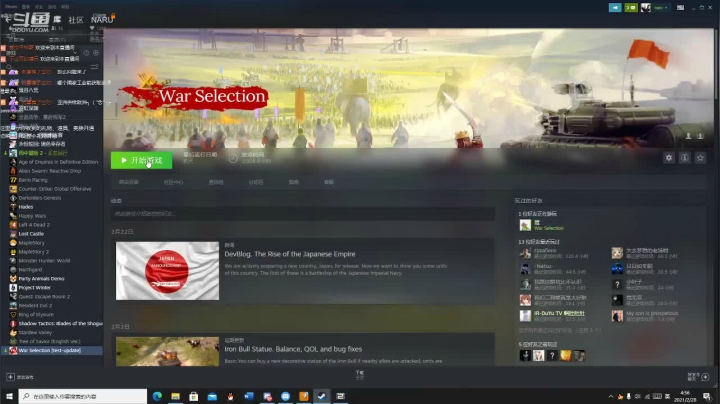720x404 pixels.
Task: Click the Steam icon in the taskbar
Action: click(x=322, y=396)
